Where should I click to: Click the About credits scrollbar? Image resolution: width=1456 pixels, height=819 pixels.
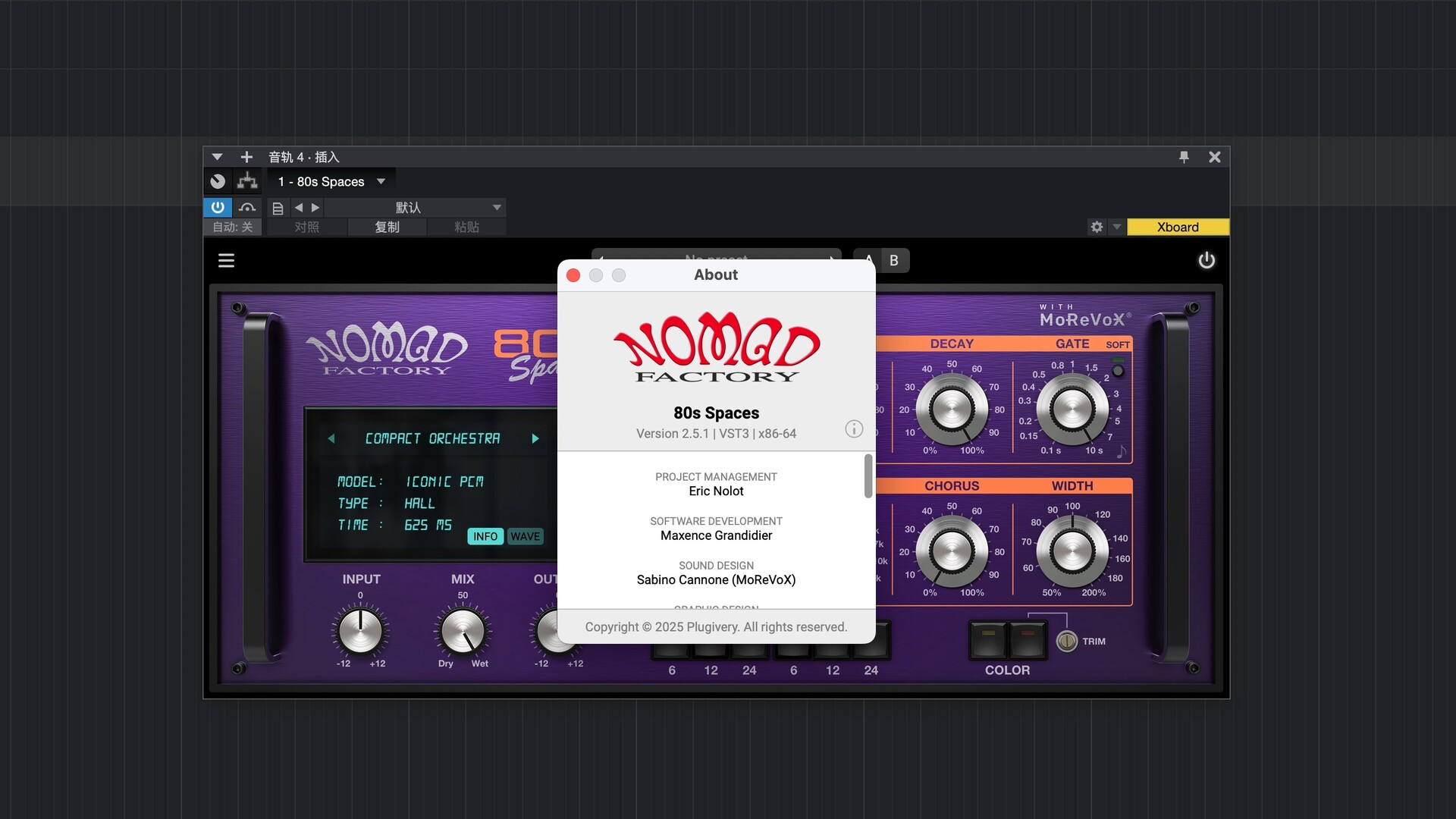(868, 476)
